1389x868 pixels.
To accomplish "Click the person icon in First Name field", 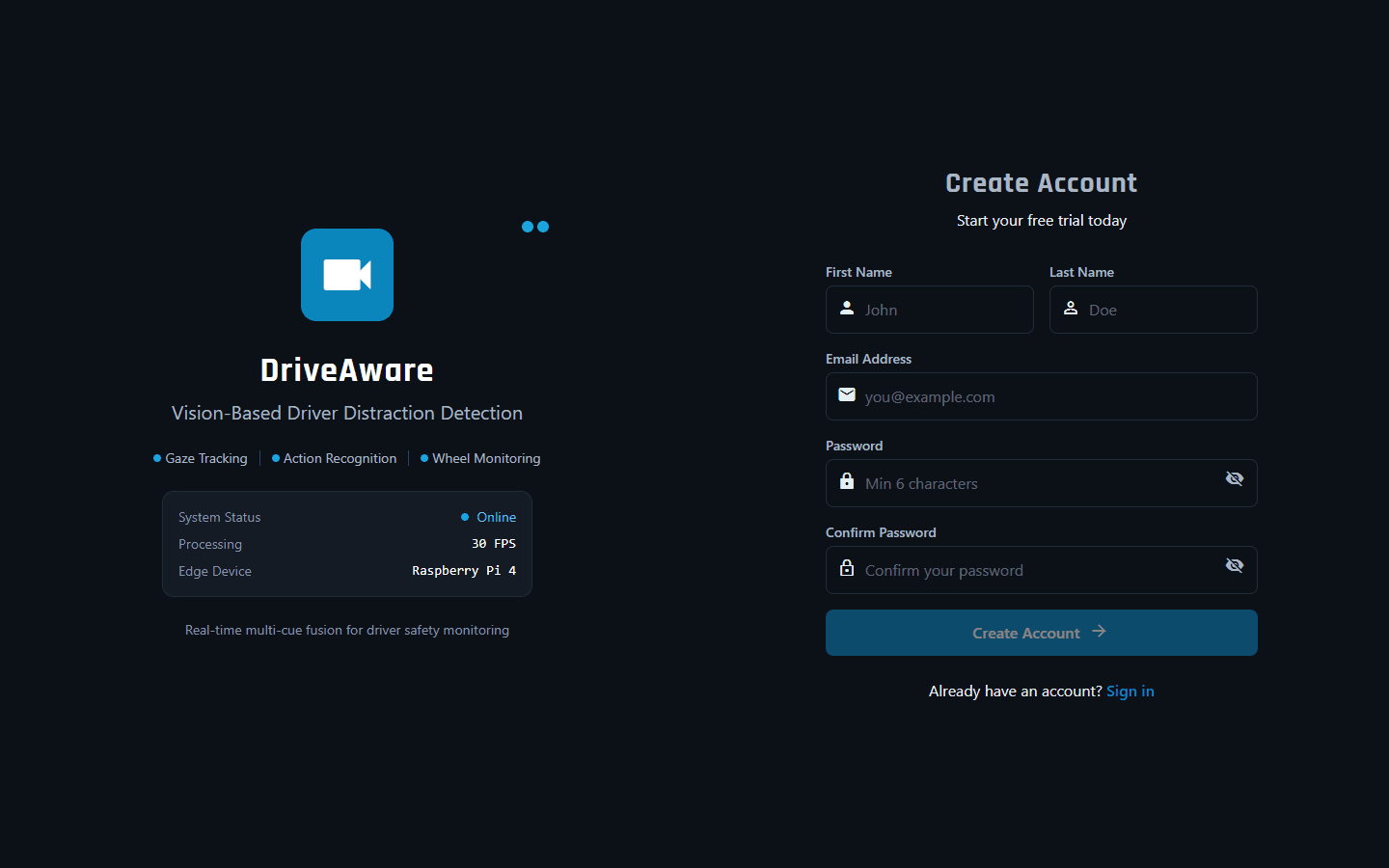I will pyautogui.click(x=847, y=308).
